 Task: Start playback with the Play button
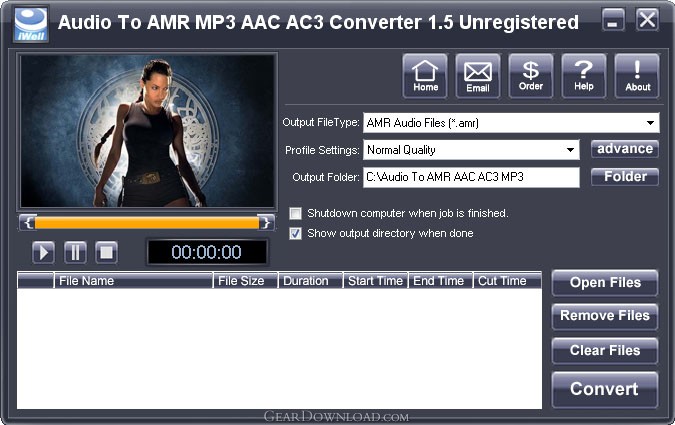click(43, 252)
